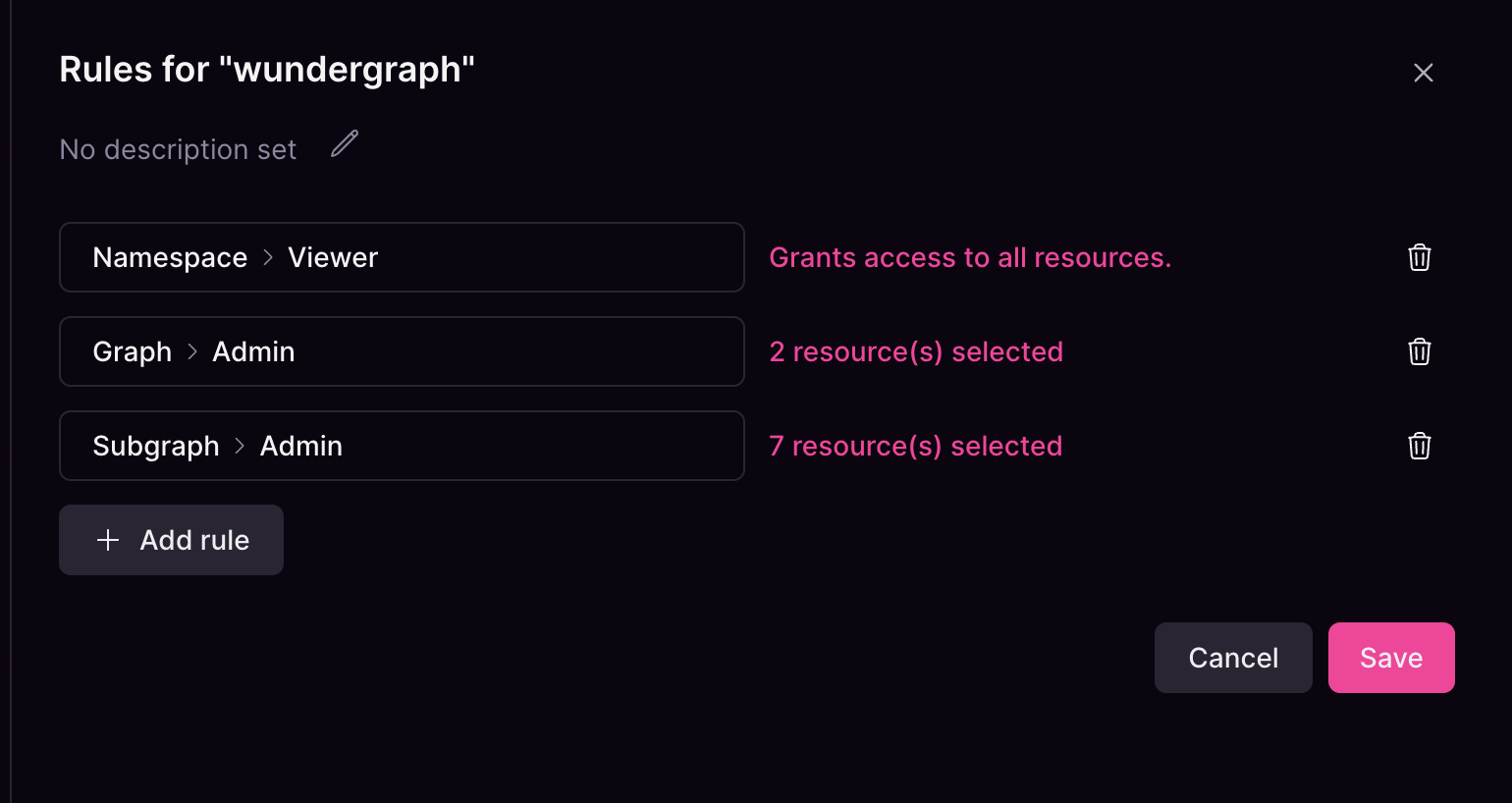Delete the Namespace Viewer rule via trash icon

1420,257
